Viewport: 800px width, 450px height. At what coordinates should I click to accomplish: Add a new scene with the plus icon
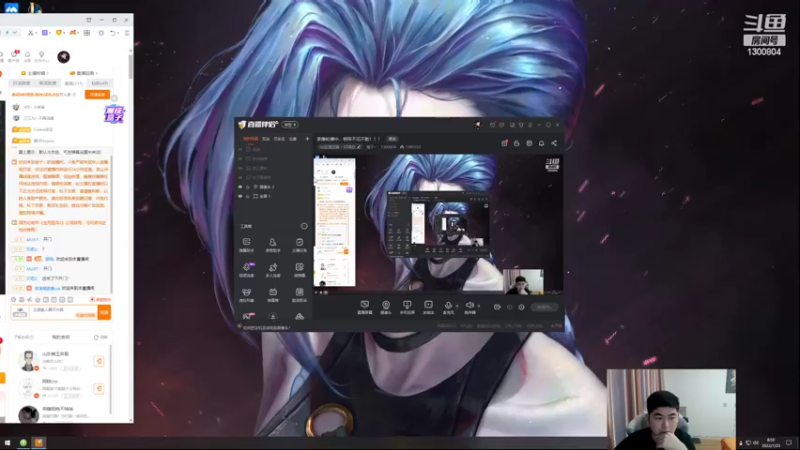pyautogui.click(x=307, y=139)
